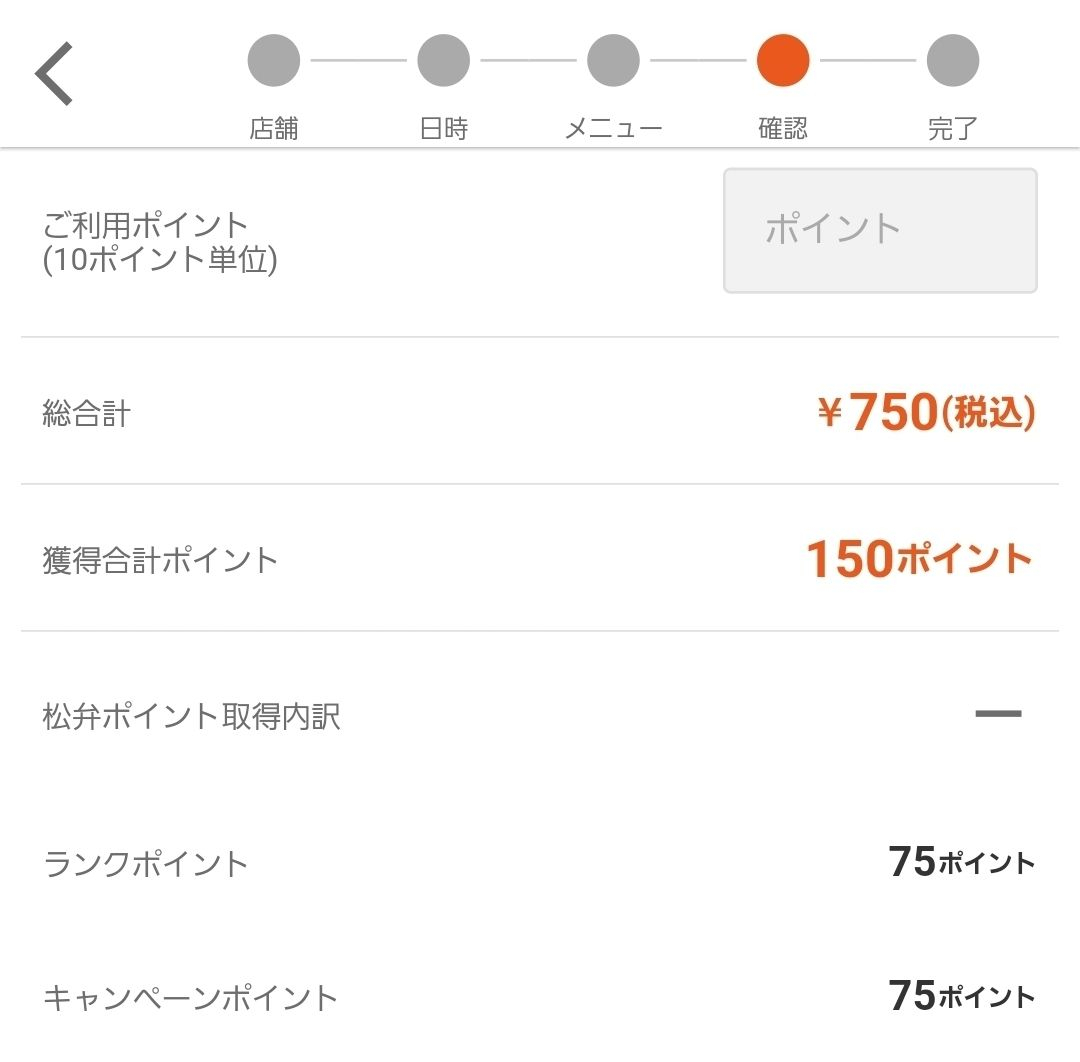
Task: Enter points in the ポイント field
Action: click(880, 231)
